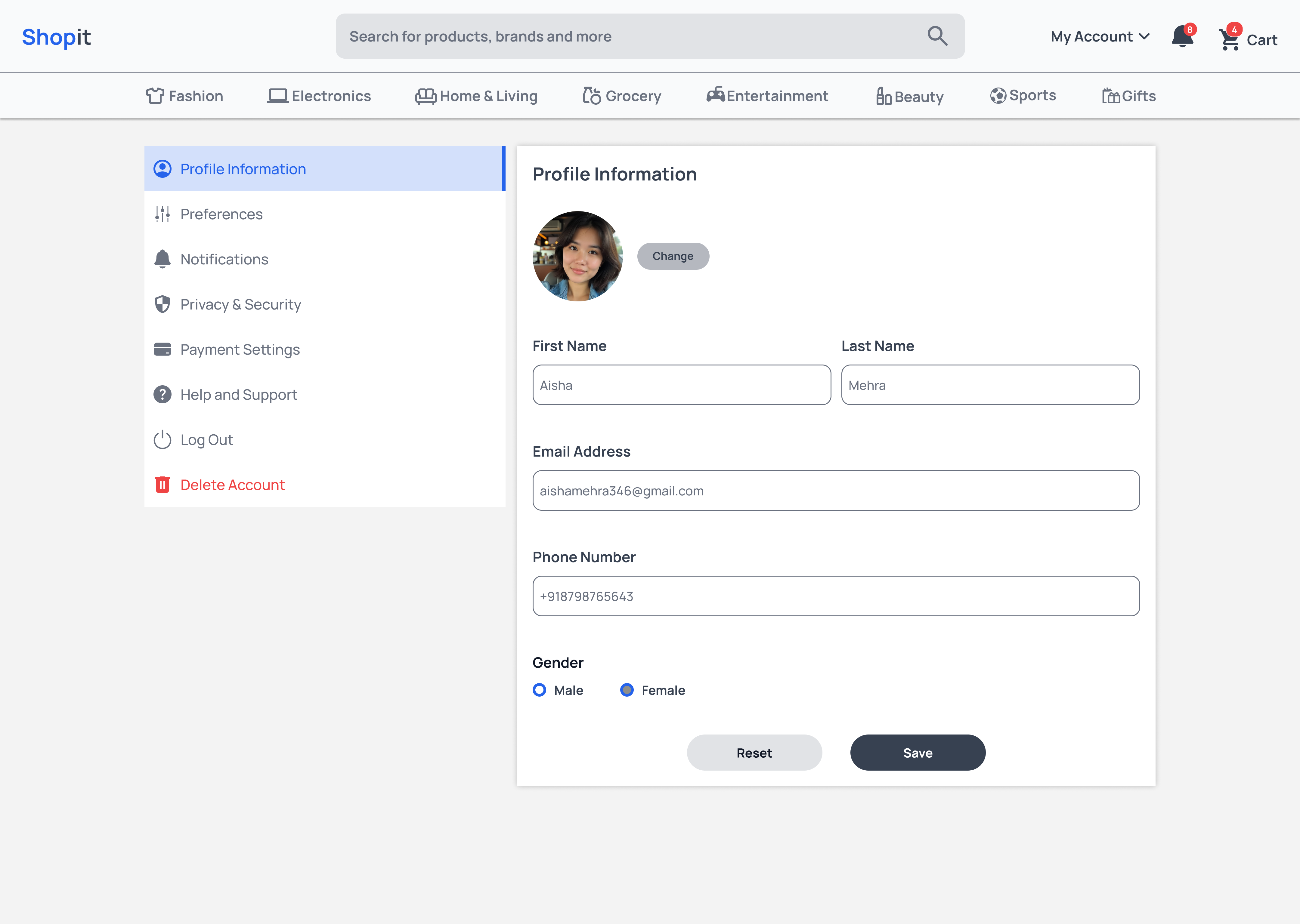
Task: Open the Gifts category
Action: 1129,96
